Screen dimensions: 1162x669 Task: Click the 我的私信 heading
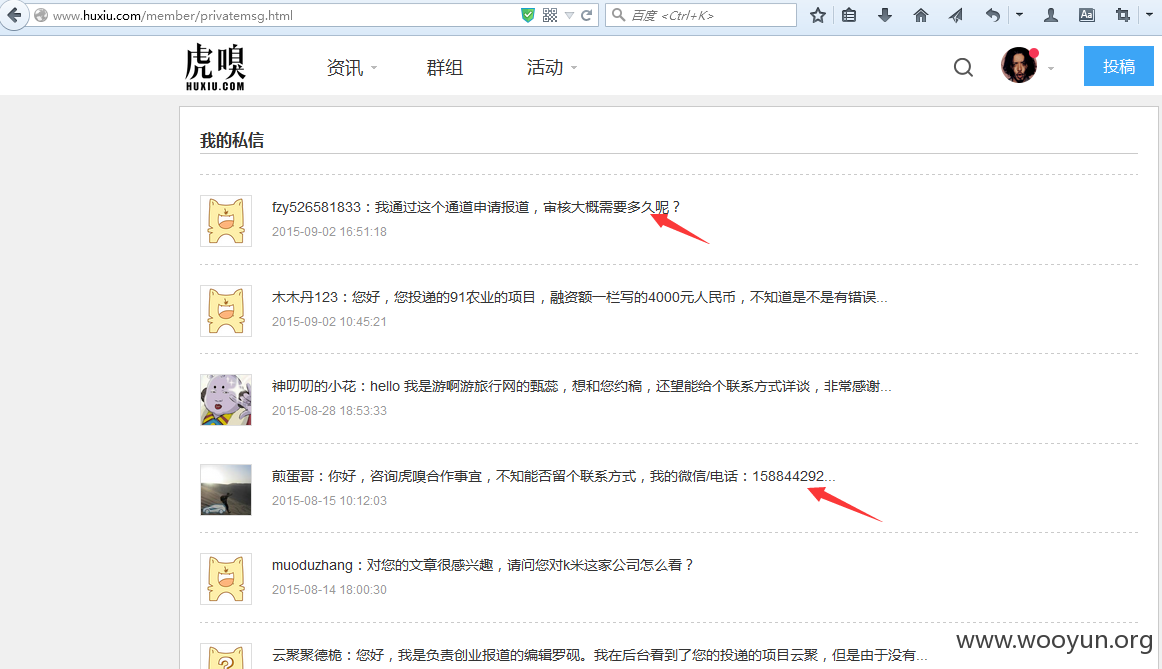tap(232, 140)
